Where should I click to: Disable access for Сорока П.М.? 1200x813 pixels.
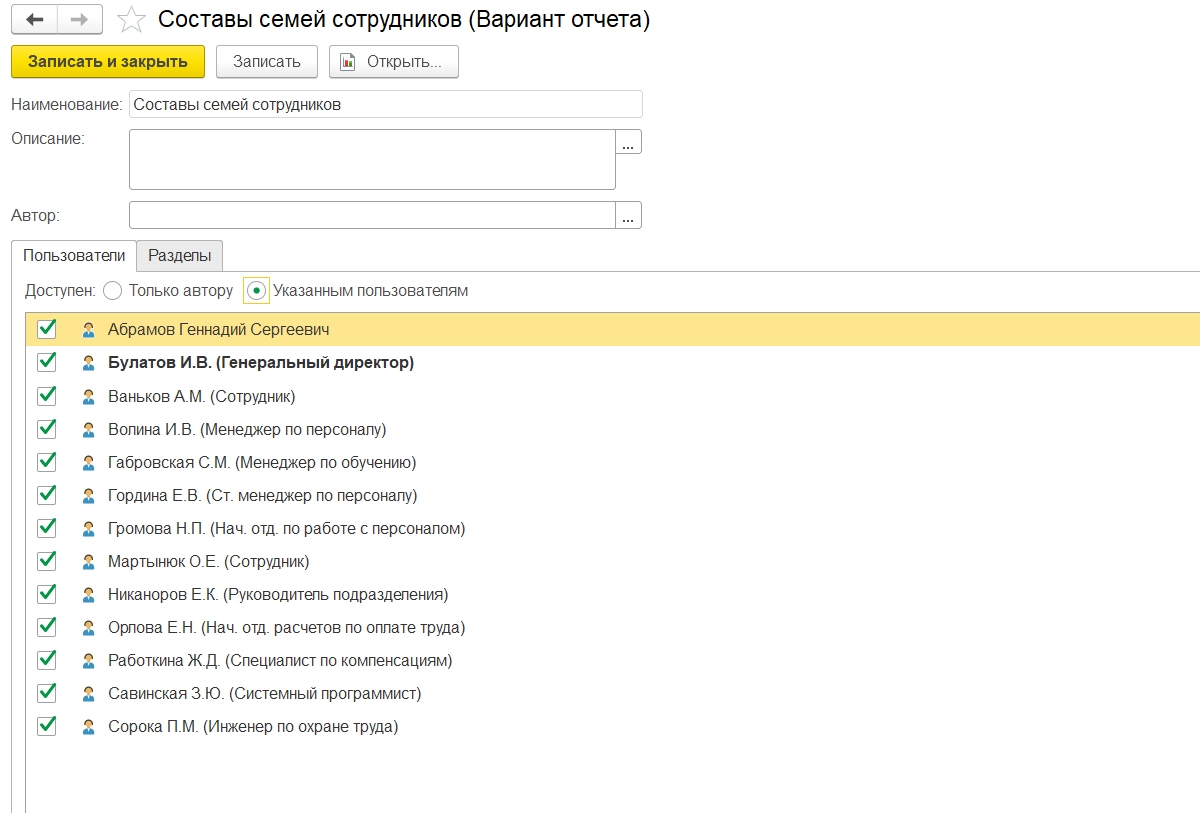pyautogui.click(x=46, y=726)
